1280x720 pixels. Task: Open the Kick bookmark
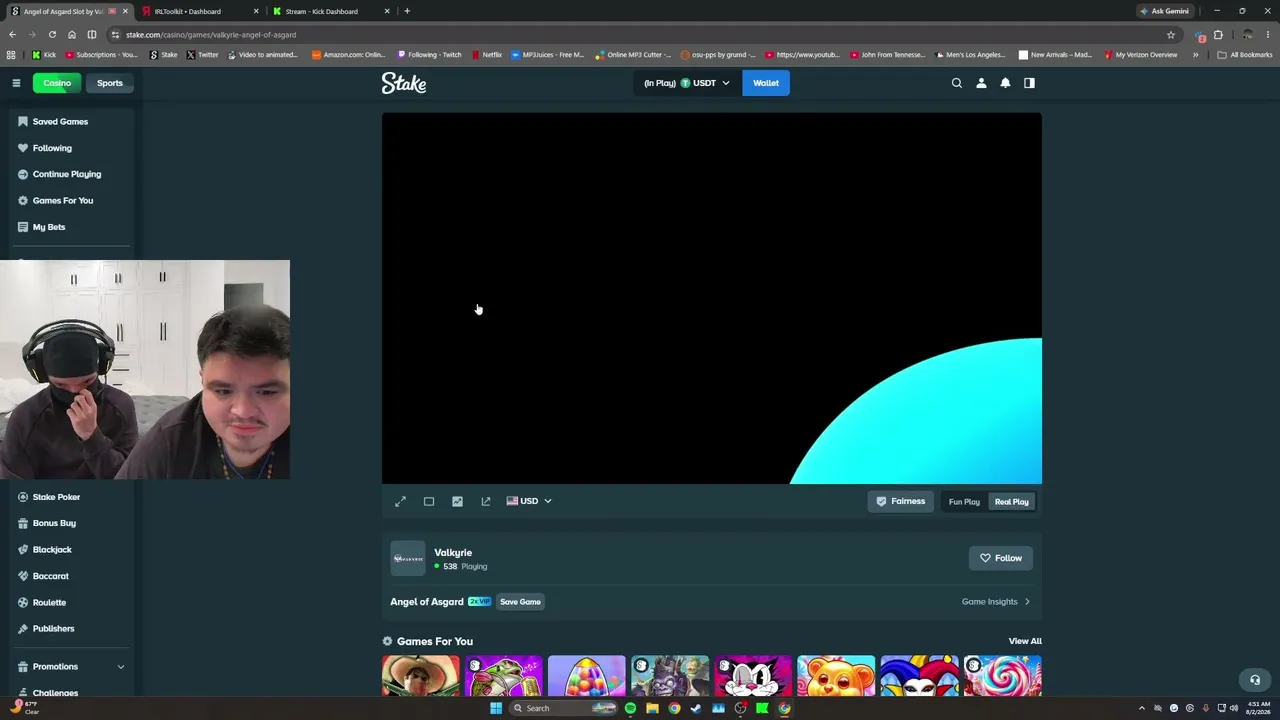coord(44,55)
